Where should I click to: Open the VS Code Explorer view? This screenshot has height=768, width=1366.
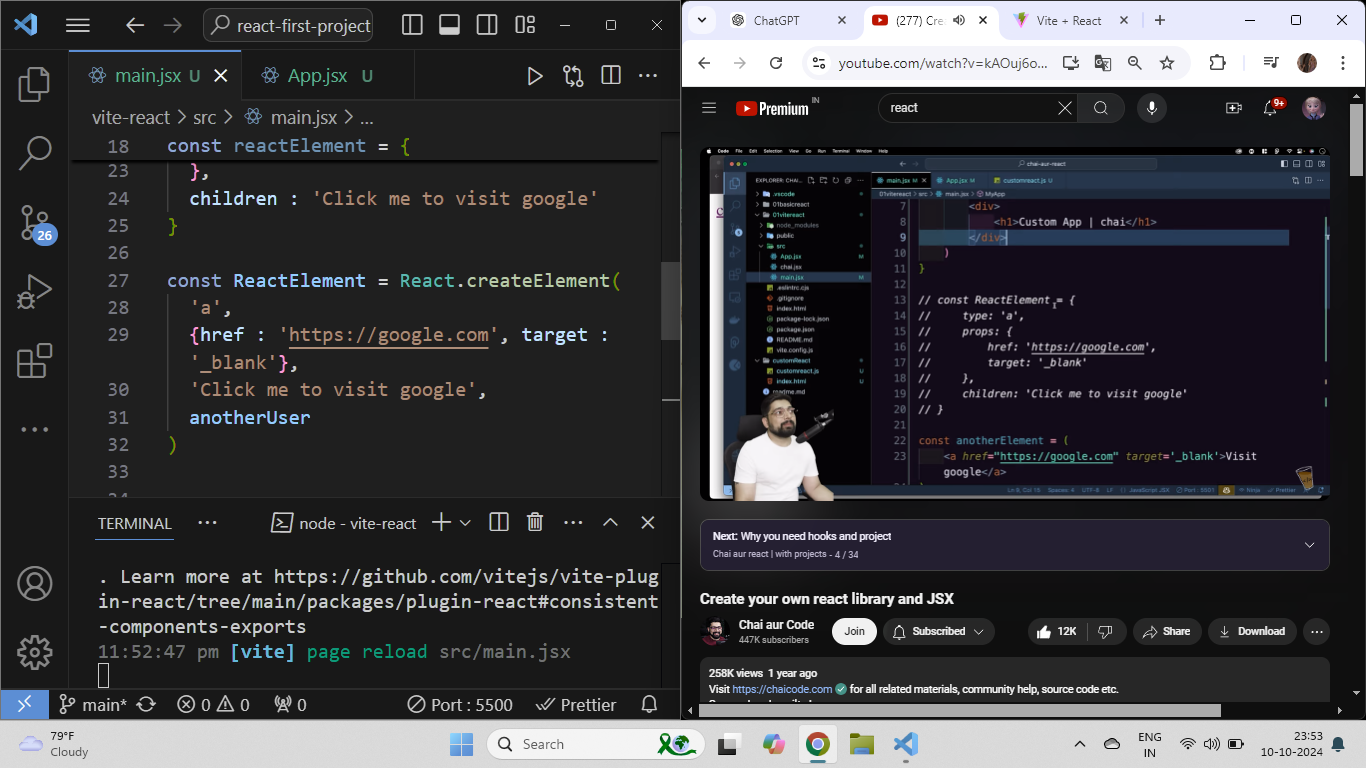pyautogui.click(x=35, y=85)
